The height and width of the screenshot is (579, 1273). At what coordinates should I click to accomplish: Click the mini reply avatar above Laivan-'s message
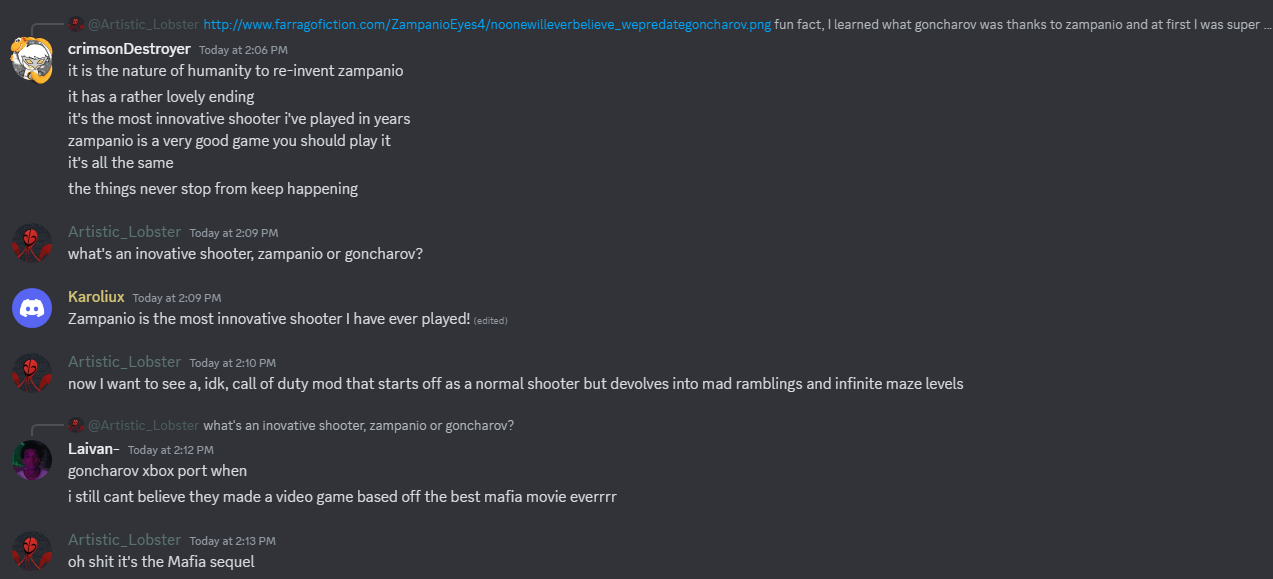coord(76,425)
